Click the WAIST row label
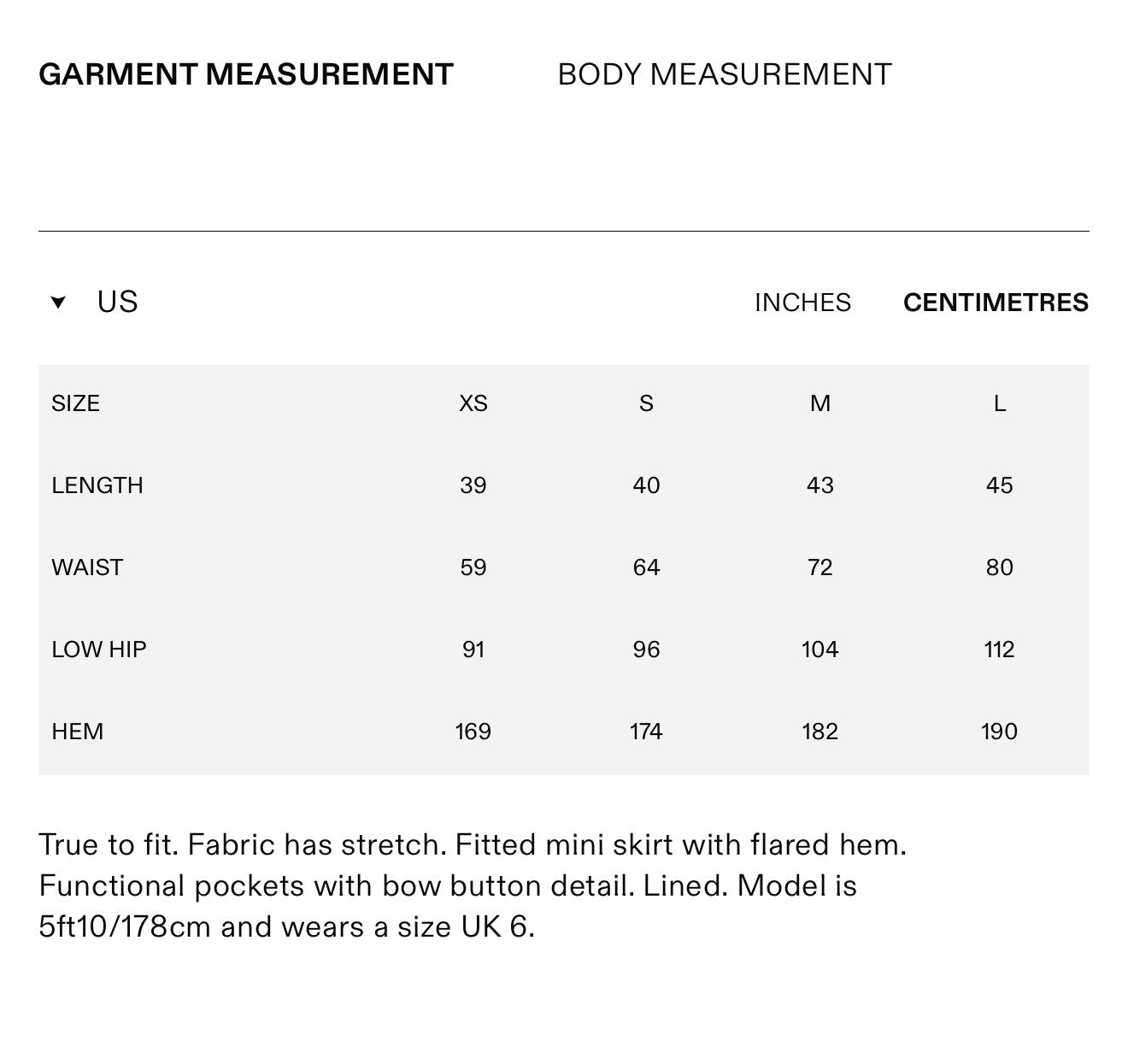This screenshot has width=1128, height=1064. pos(87,567)
